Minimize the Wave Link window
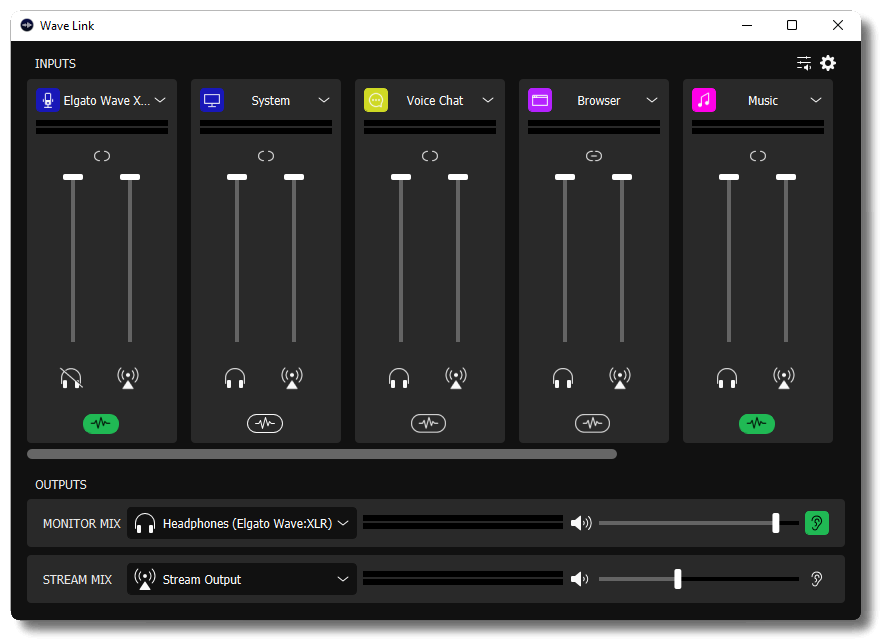 click(747, 25)
